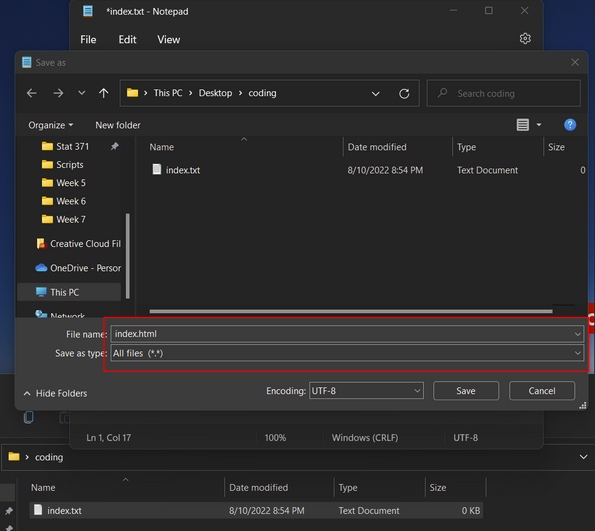The image size is (595, 531).
Task: Click Ln 1, Col 17 in Notepad status bar
Action: pos(109,438)
